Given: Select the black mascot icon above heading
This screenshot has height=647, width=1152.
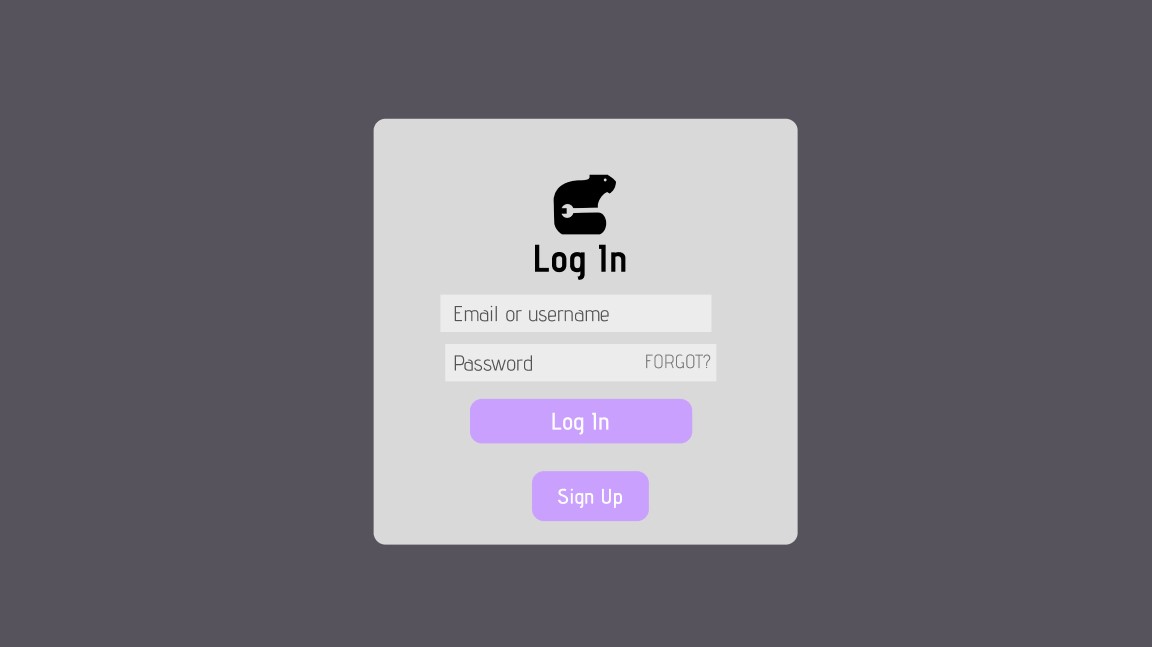Looking at the screenshot, I should (584, 204).
